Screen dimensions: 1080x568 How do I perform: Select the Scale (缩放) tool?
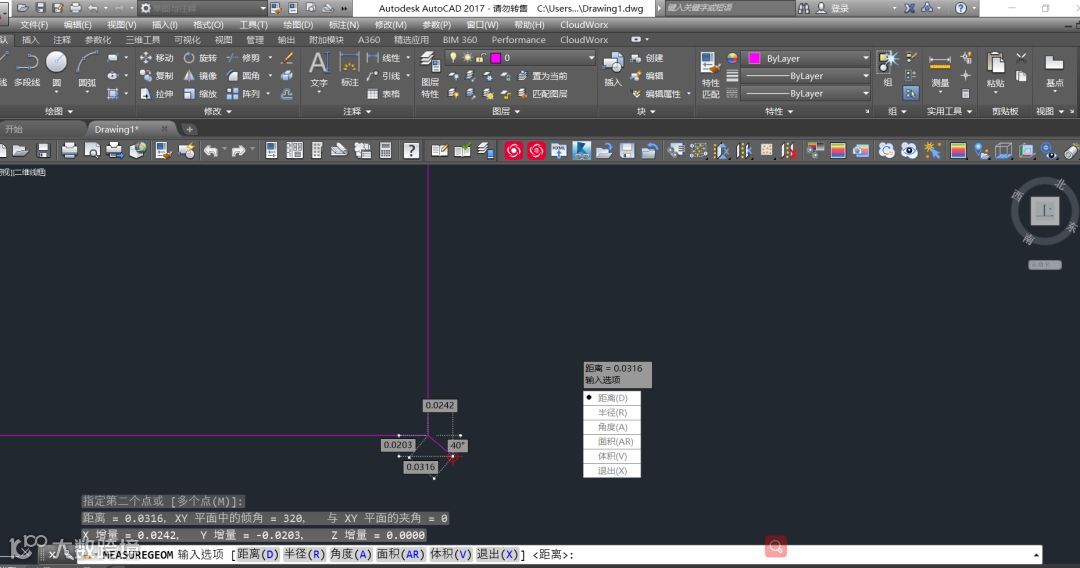coord(200,94)
